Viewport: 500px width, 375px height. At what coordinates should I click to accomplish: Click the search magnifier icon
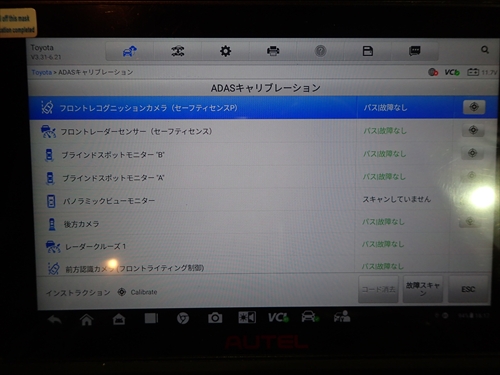(x=485, y=50)
